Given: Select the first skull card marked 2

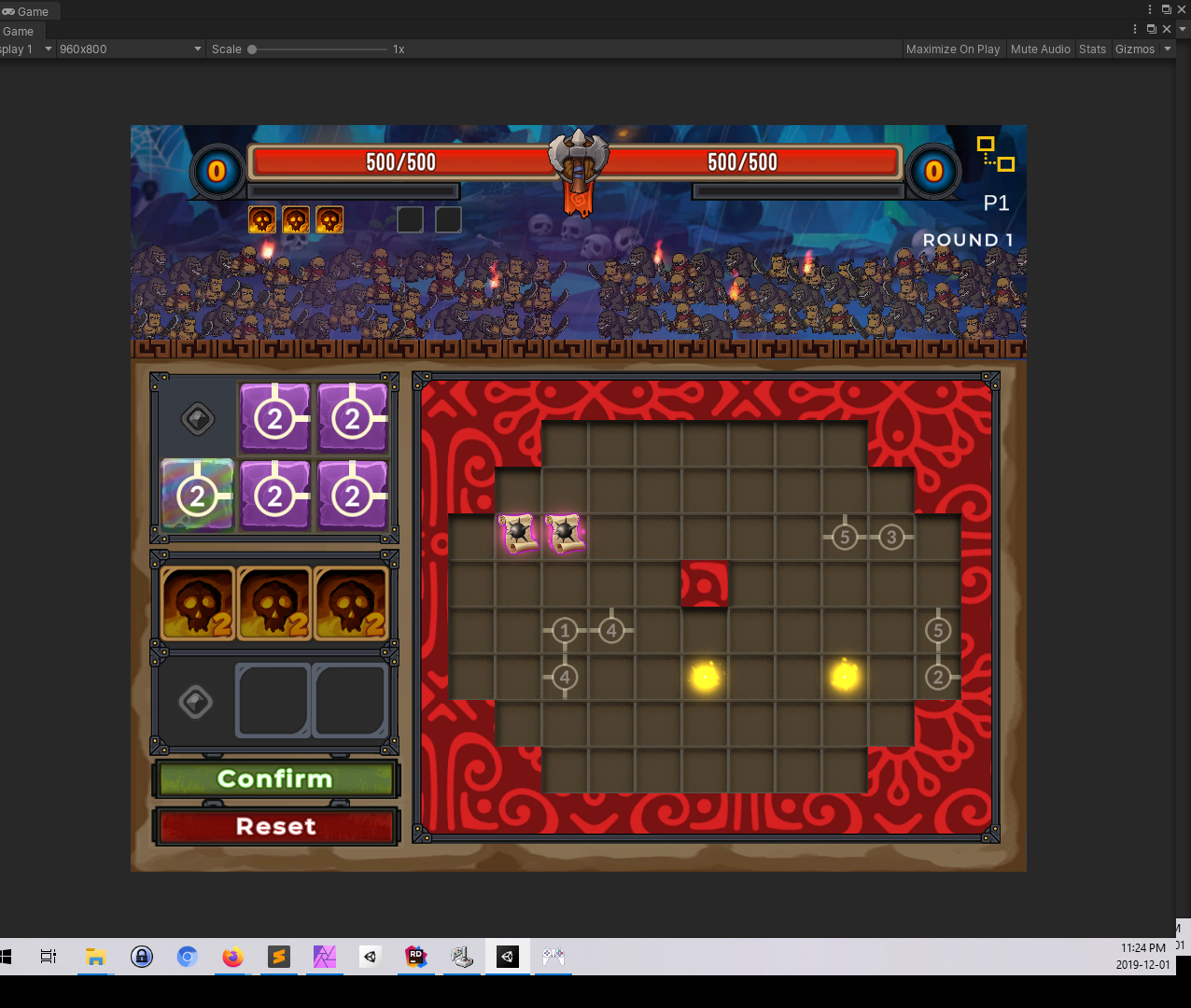Looking at the screenshot, I should tap(198, 603).
